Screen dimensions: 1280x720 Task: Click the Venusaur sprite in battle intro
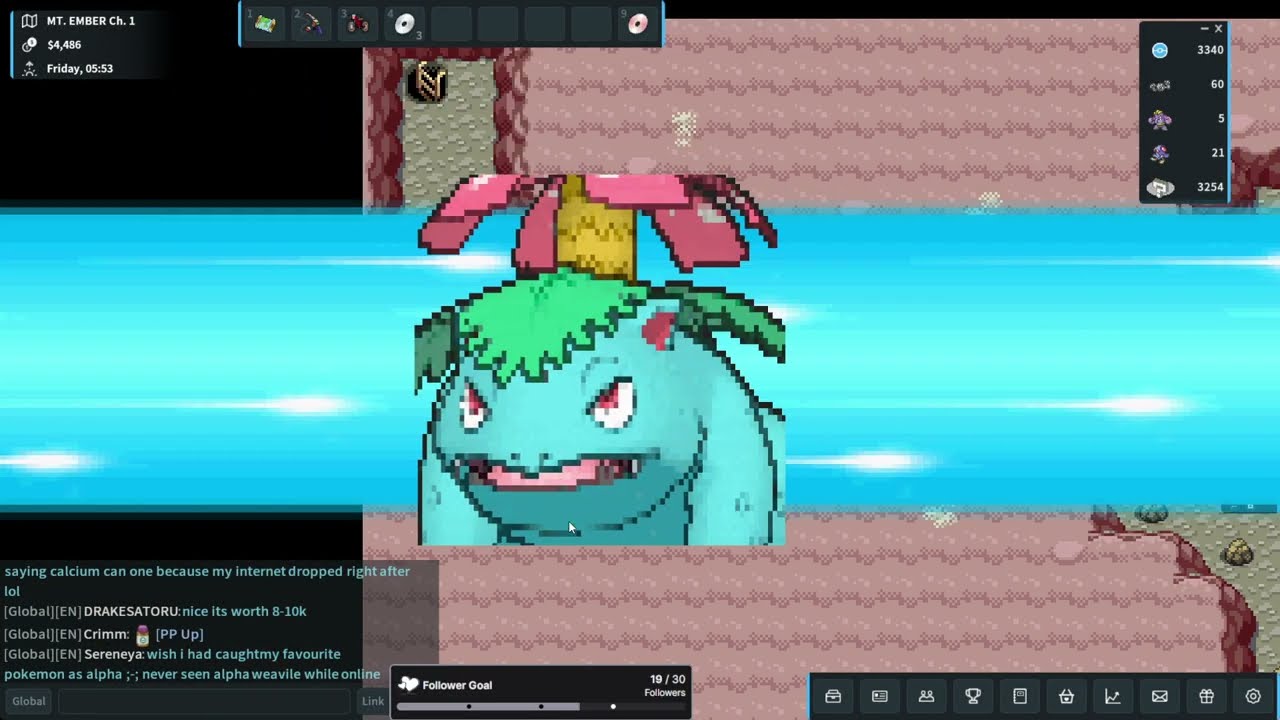click(x=600, y=360)
